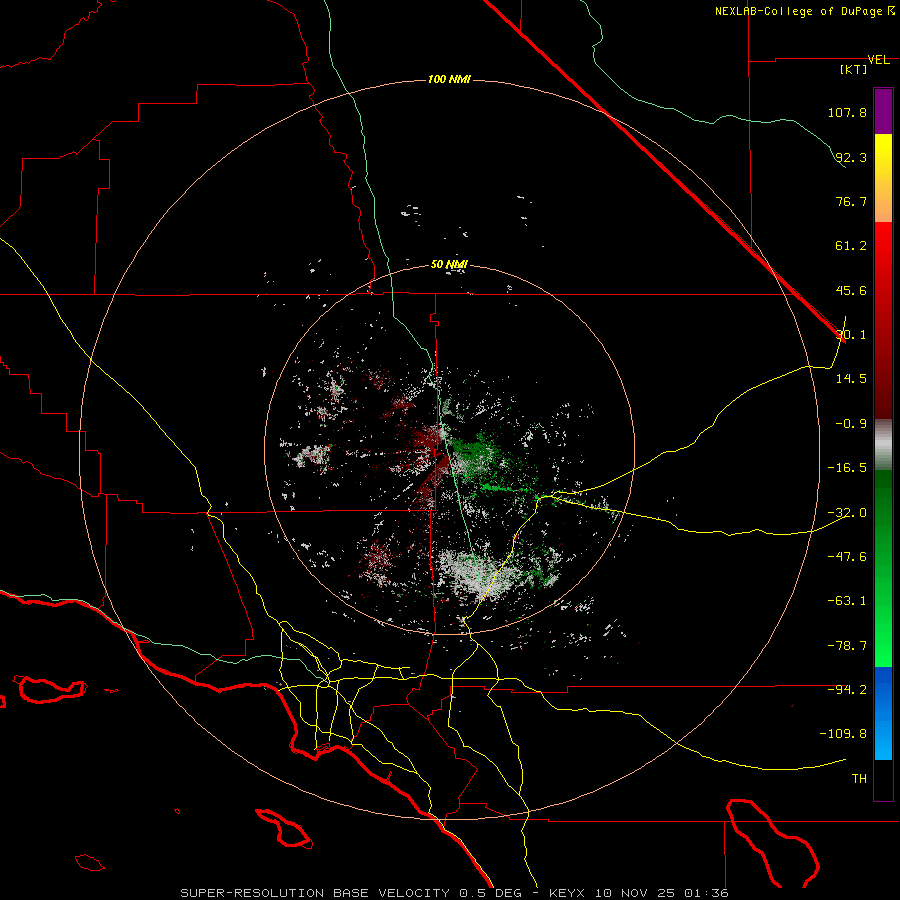This screenshot has width=900, height=900.
Task: Click the -32.0 velocity scale value
Action: [847, 513]
